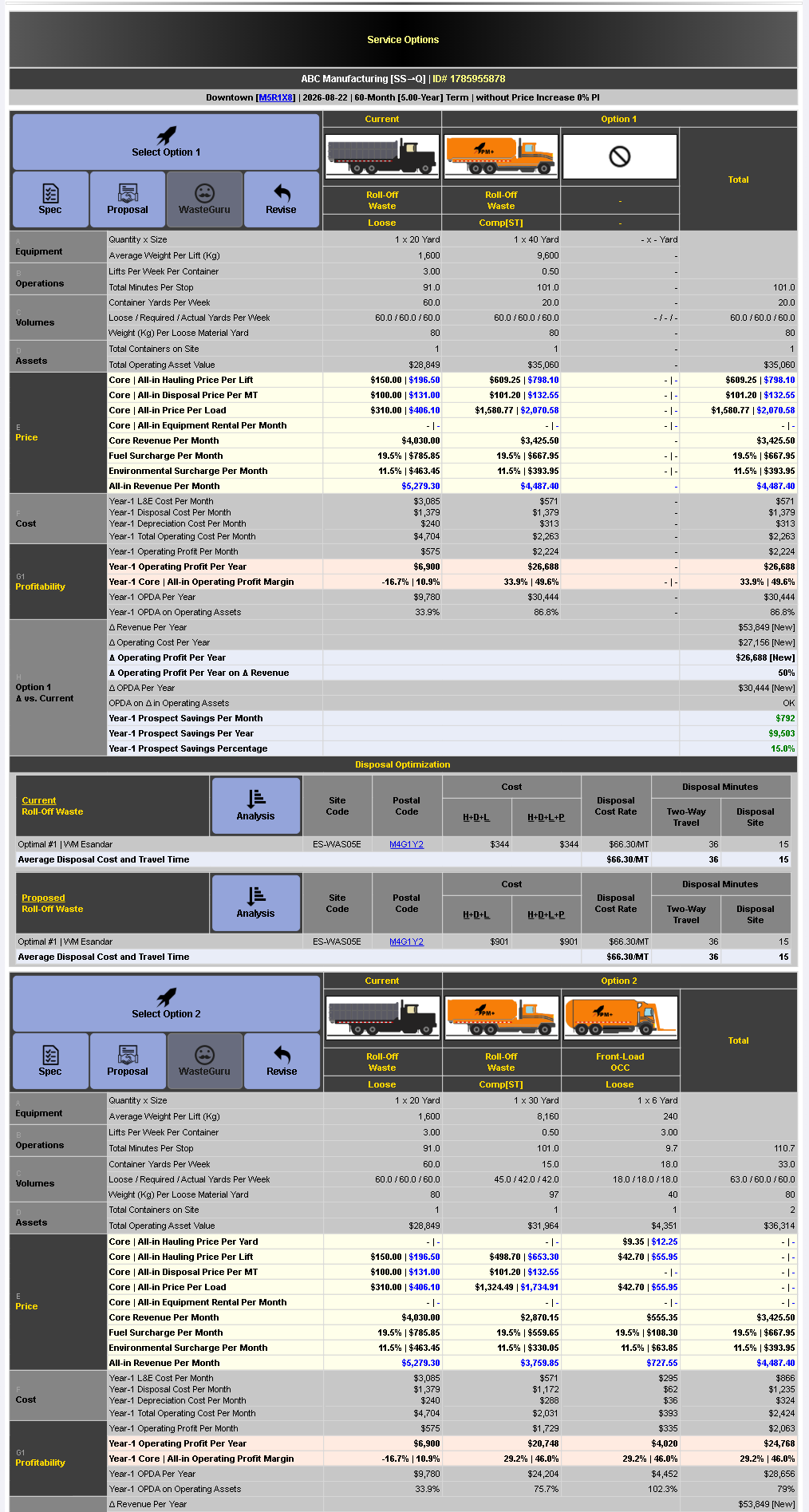Click the Option 1 Price section label

pos(26,437)
